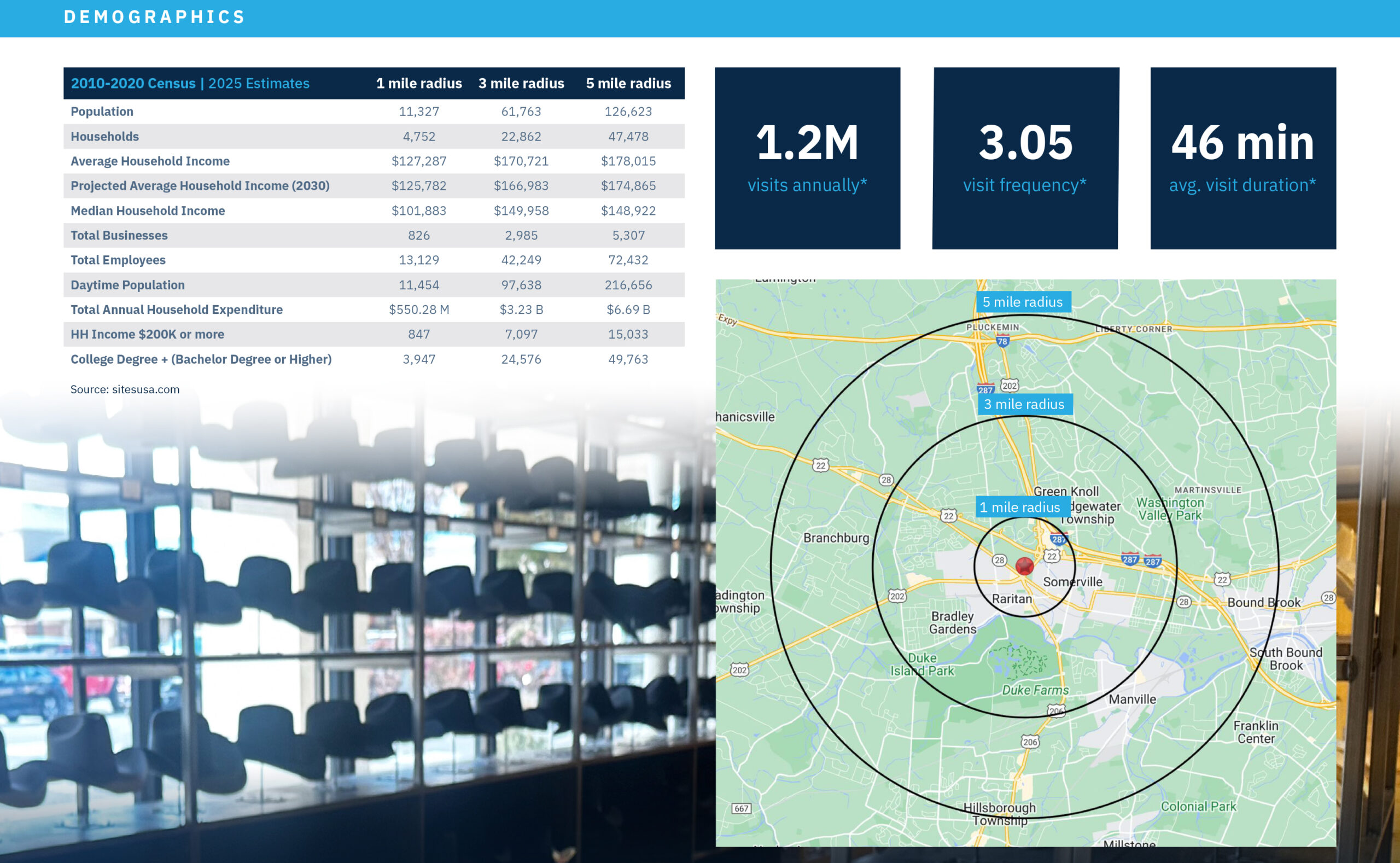Click the Interstate 78 shield near Pluckemin
The image size is (1400, 863).
1002,341
